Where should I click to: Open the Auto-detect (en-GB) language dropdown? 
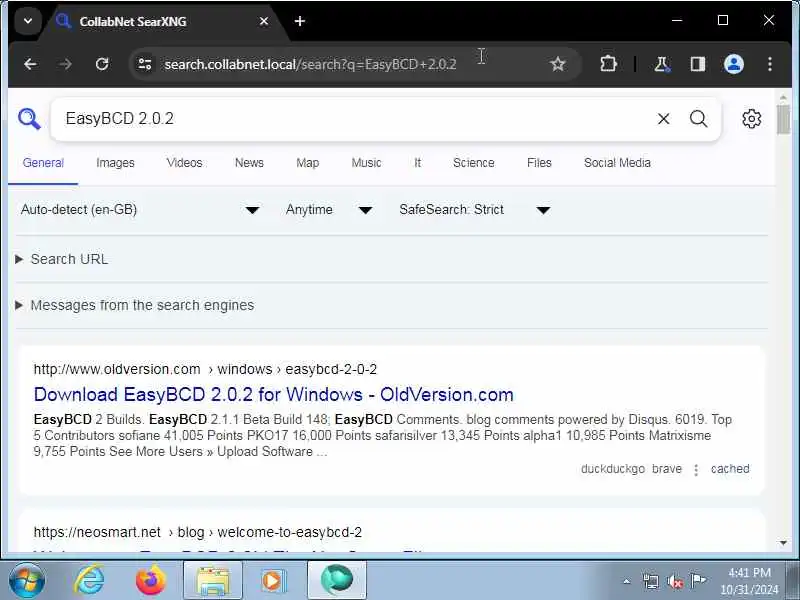point(140,210)
